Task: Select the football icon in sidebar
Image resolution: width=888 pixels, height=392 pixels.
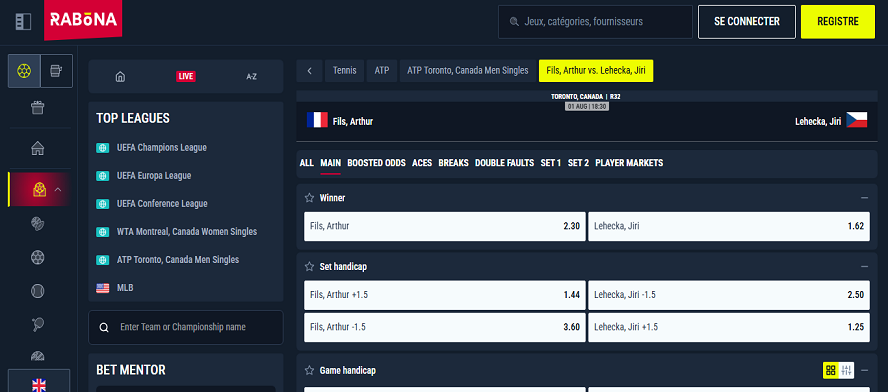Action: pyautogui.click(x=37, y=258)
